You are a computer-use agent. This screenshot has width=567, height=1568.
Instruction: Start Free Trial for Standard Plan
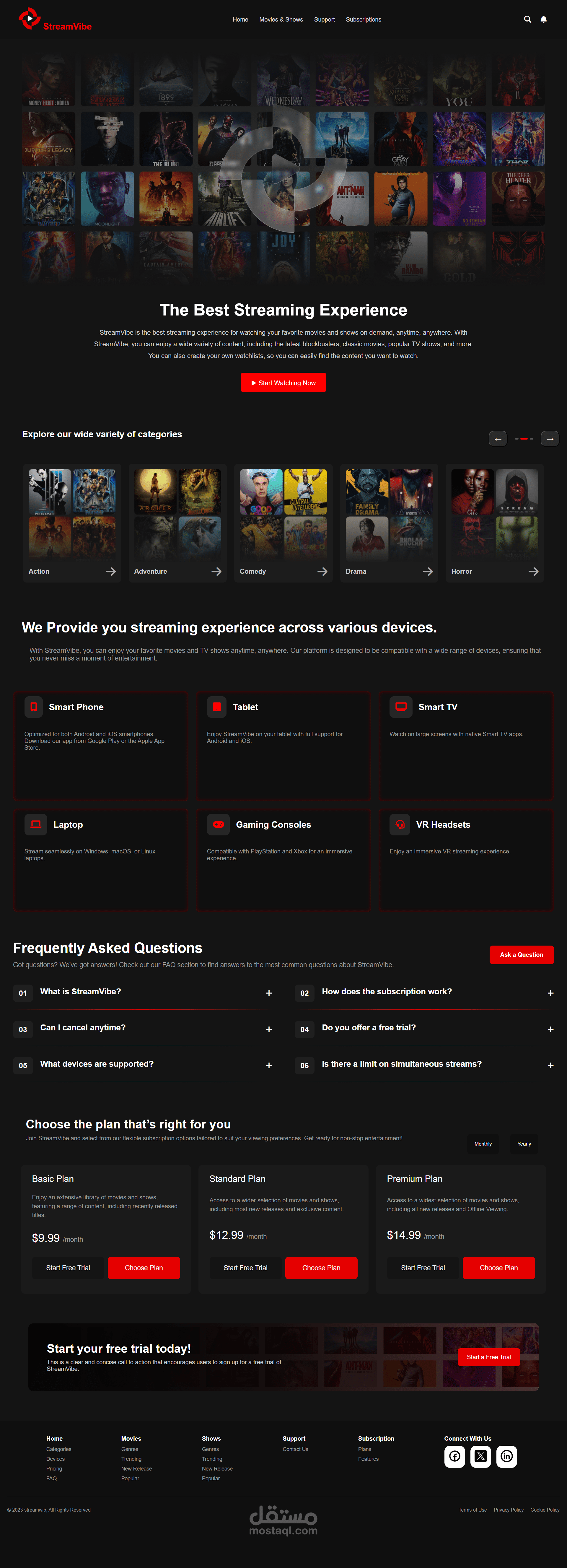coord(246,1268)
